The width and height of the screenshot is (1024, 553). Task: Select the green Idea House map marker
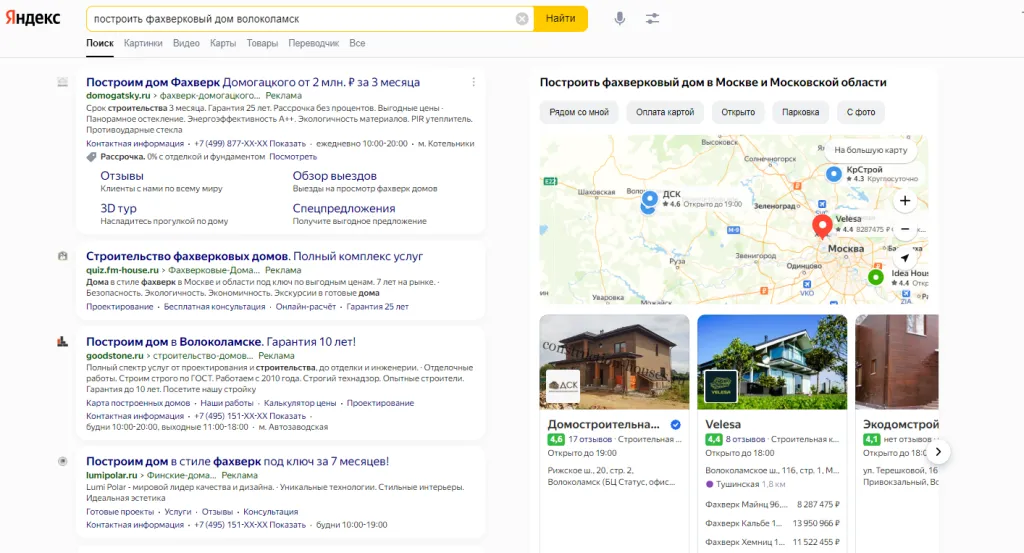876,277
